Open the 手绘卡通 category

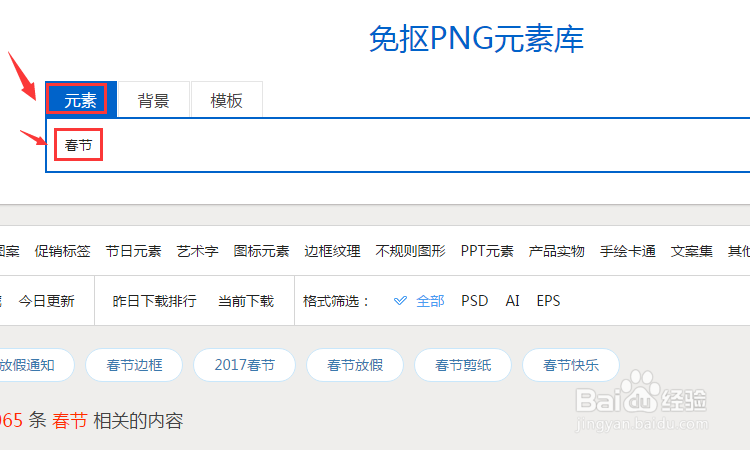click(x=628, y=251)
